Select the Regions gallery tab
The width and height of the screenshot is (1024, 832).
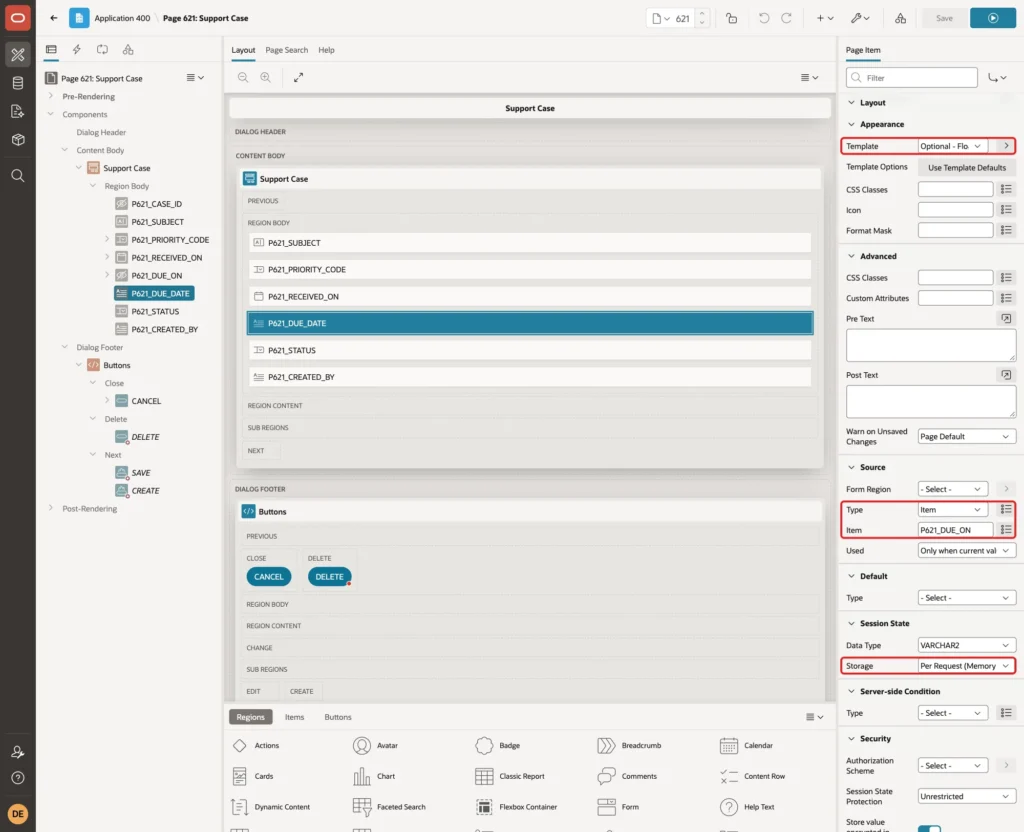pyautogui.click(x=250, y=717)
